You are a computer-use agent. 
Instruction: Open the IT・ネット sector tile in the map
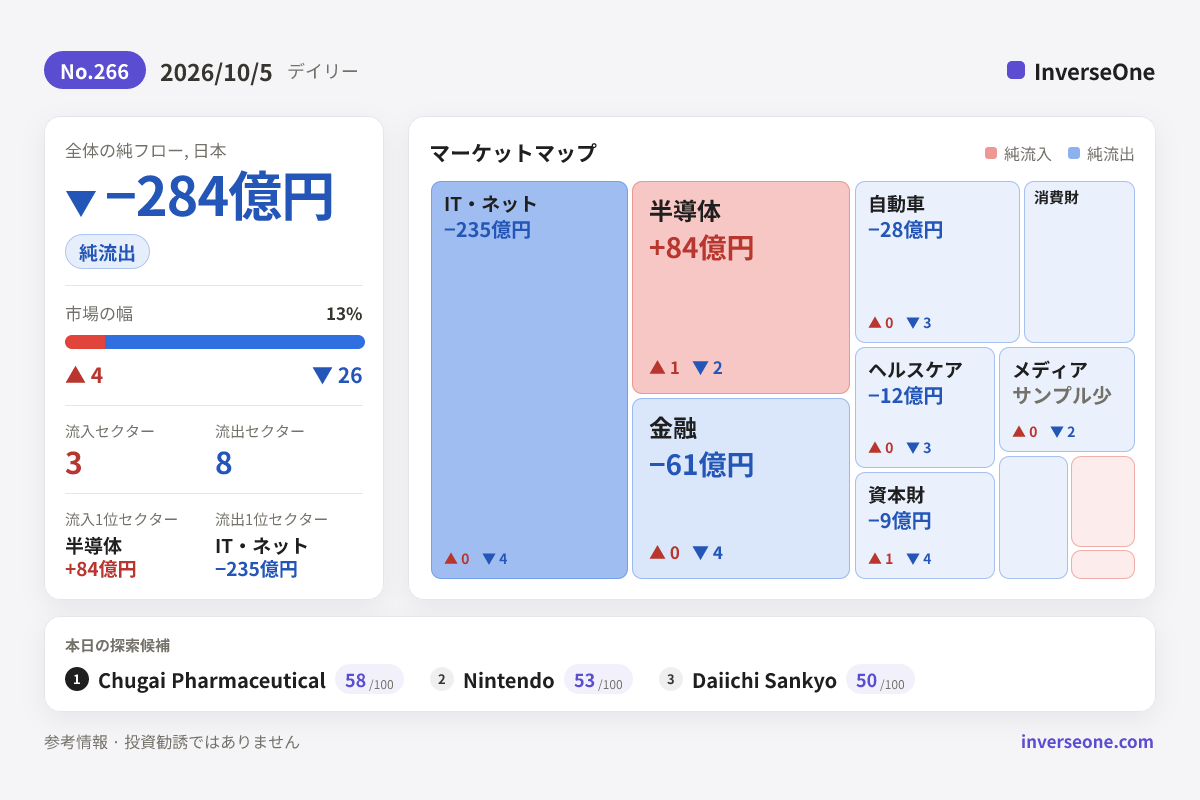[x=530, y=380]
